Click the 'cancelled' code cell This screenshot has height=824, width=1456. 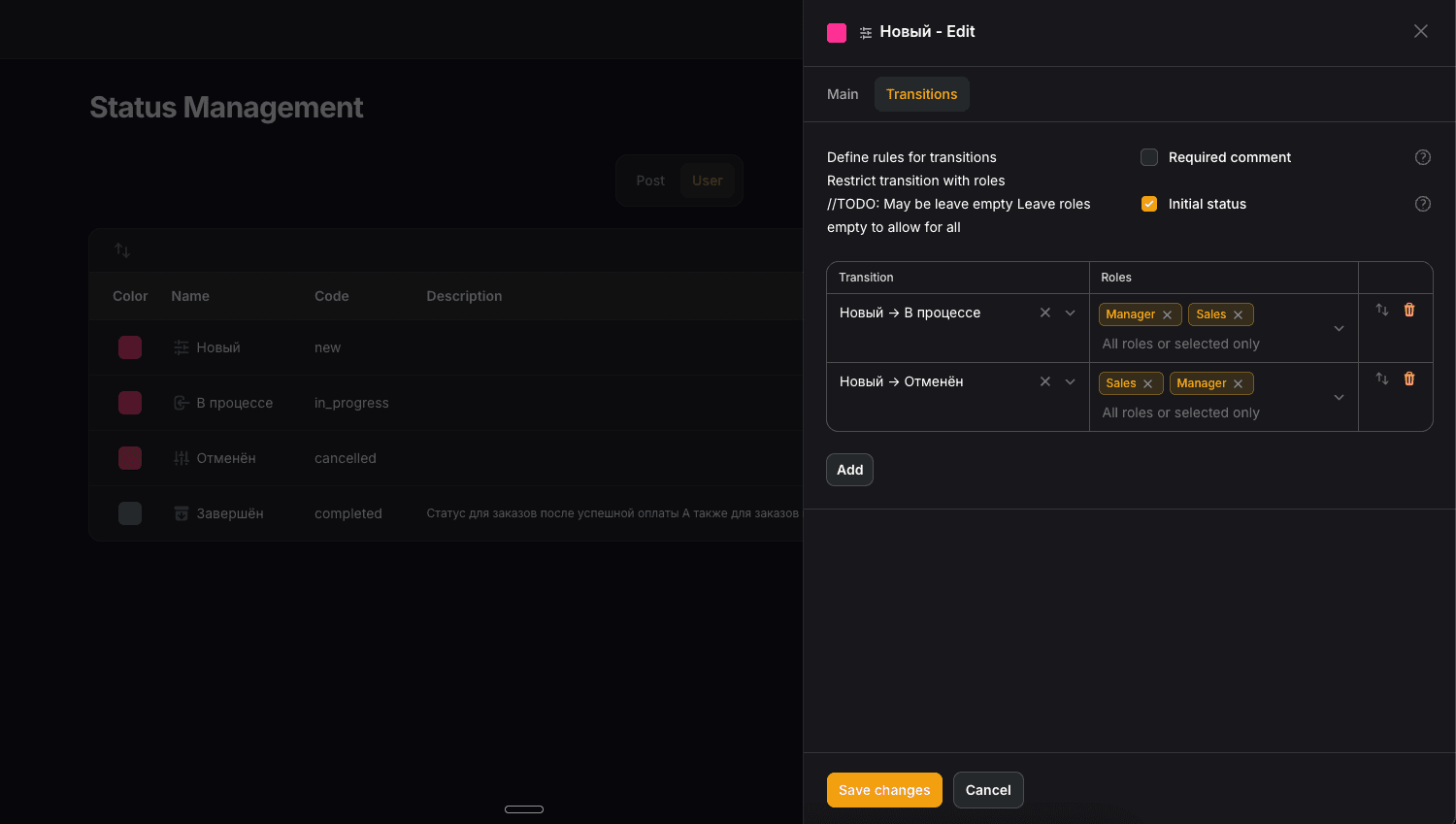tap(346, 458)
